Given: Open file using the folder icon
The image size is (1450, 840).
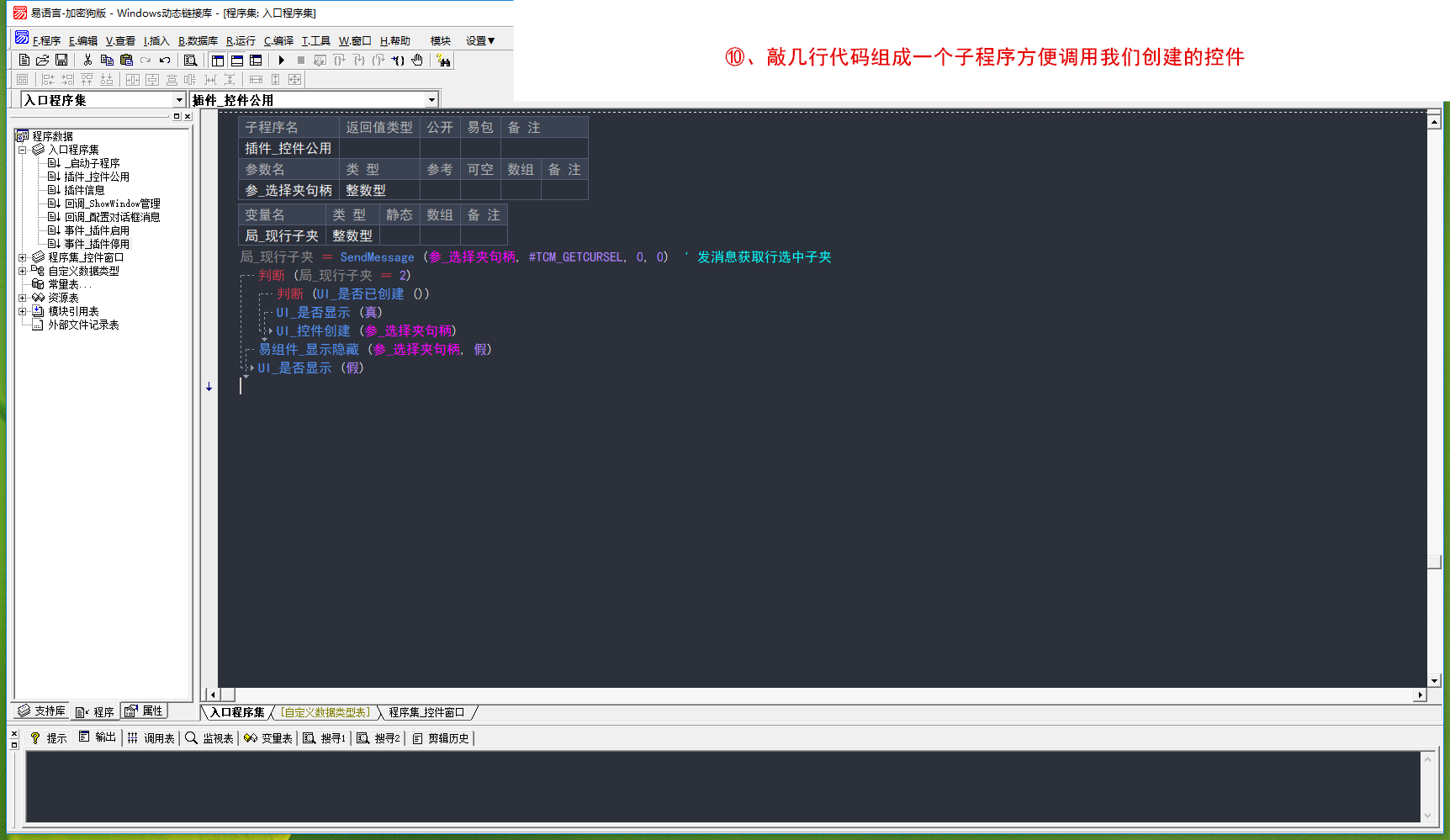Looking at the screenshot, I should (43, 61).
